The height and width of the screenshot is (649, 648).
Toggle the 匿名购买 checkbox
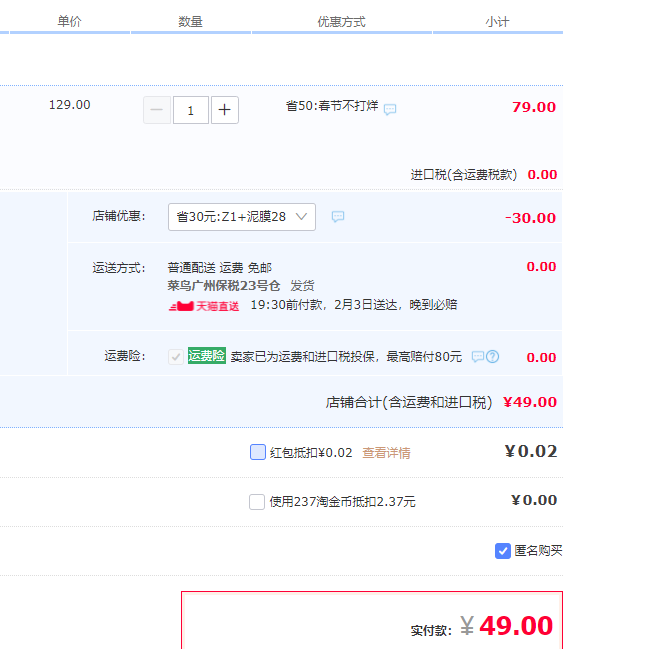click(x=503, y=551)
